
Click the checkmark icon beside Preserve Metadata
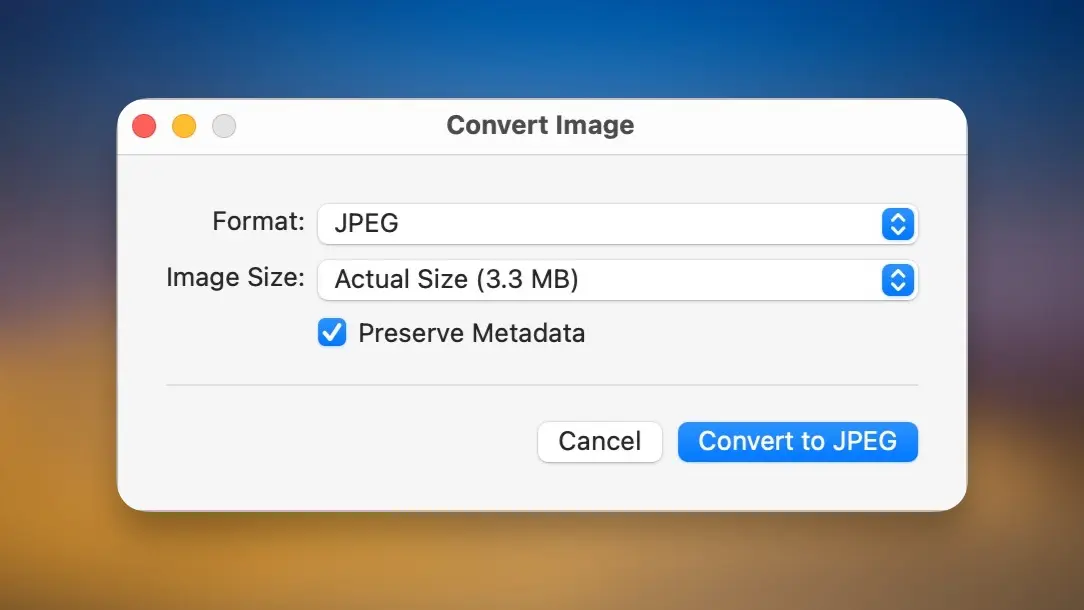[x=332, y=333]
